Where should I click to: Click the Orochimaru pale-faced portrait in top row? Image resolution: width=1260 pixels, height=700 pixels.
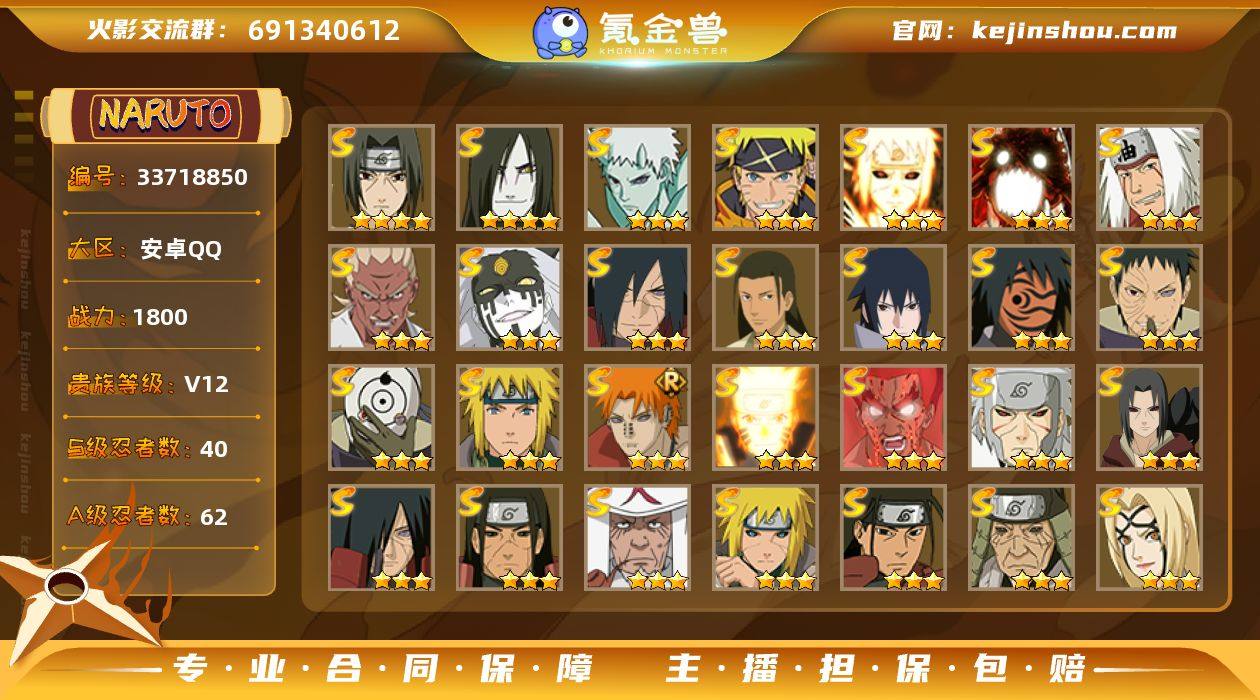click(509, 178)
